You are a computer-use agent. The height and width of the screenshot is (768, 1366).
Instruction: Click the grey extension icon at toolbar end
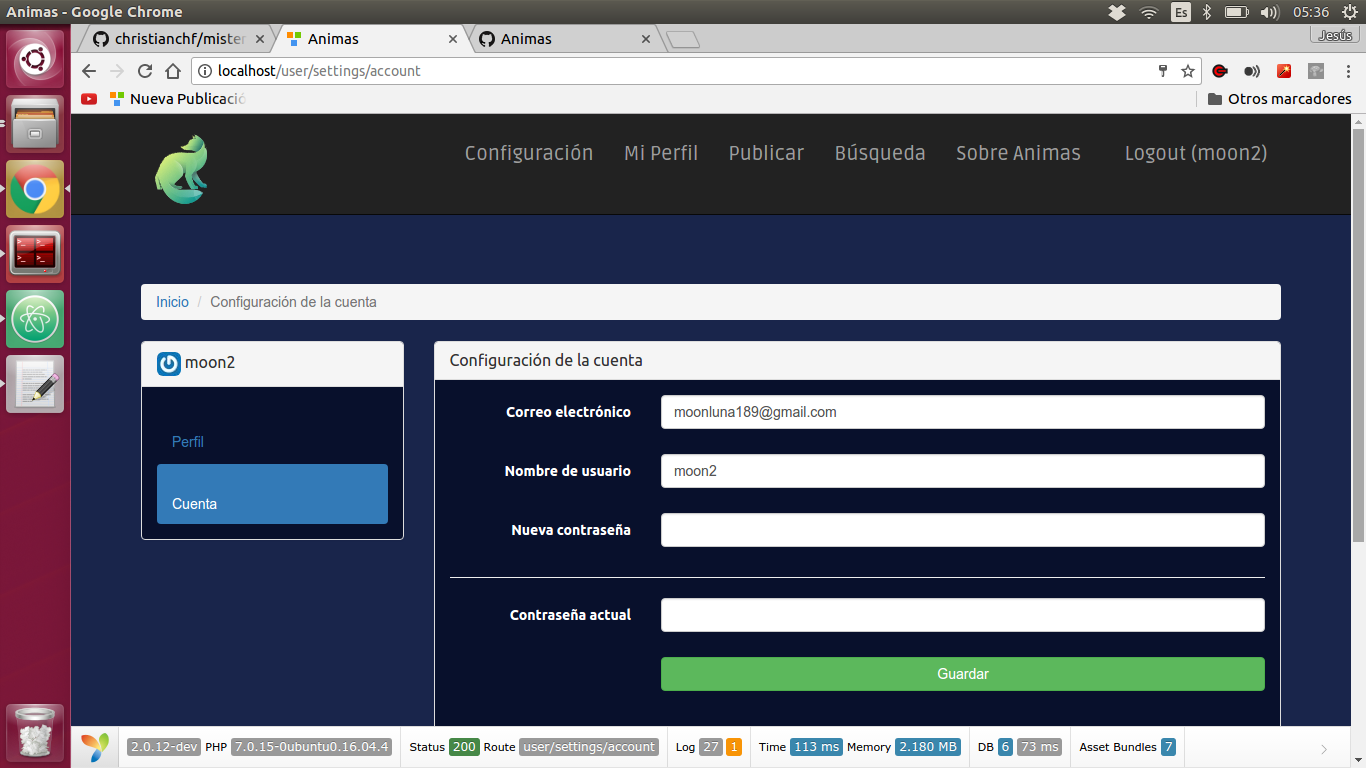tap(1316, 71)
